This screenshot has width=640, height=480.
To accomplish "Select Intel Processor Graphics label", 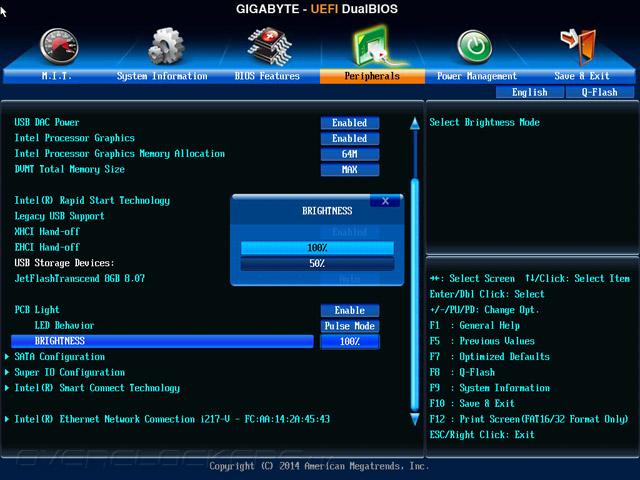I will click(x=75, y=138).
